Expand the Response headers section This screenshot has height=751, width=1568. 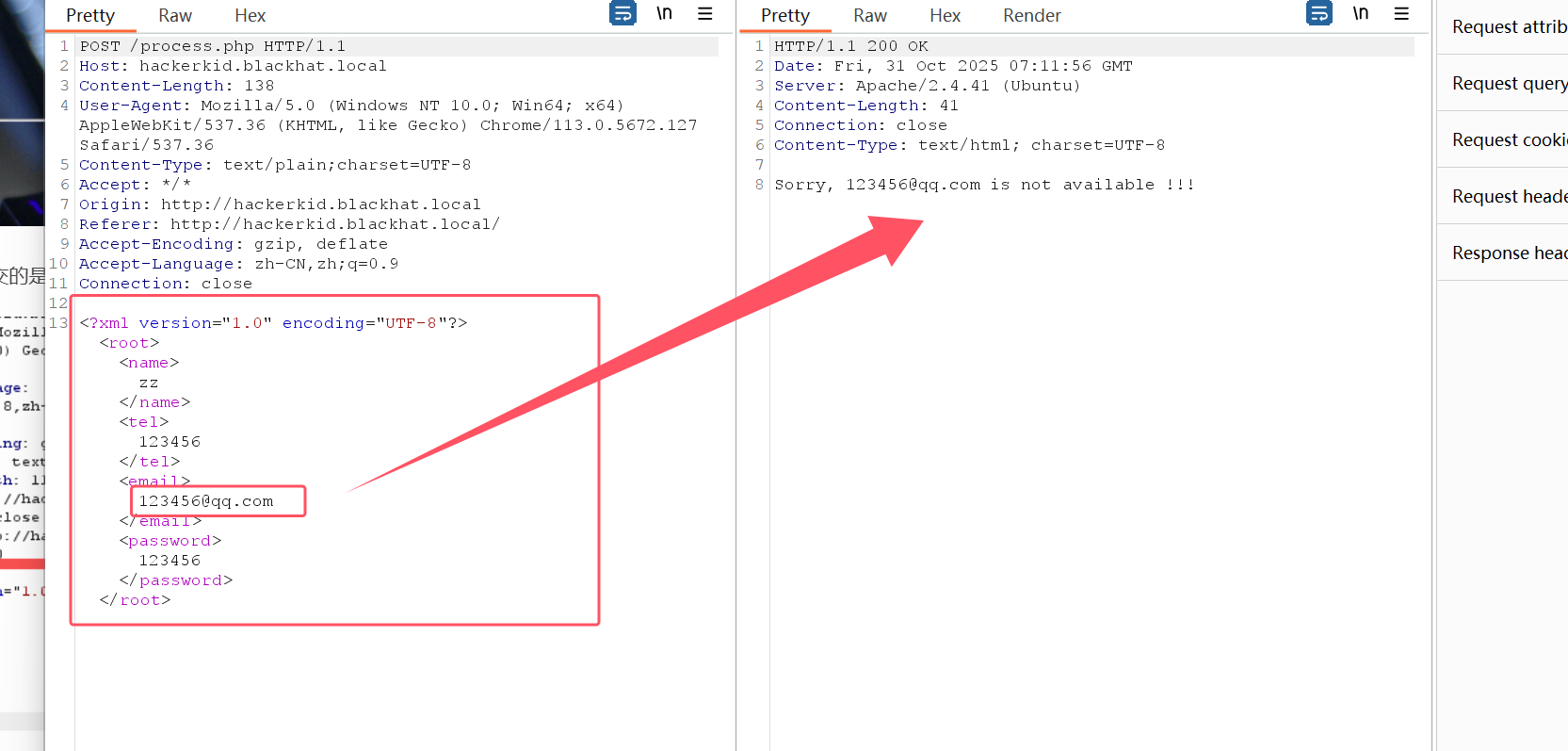1508,253
